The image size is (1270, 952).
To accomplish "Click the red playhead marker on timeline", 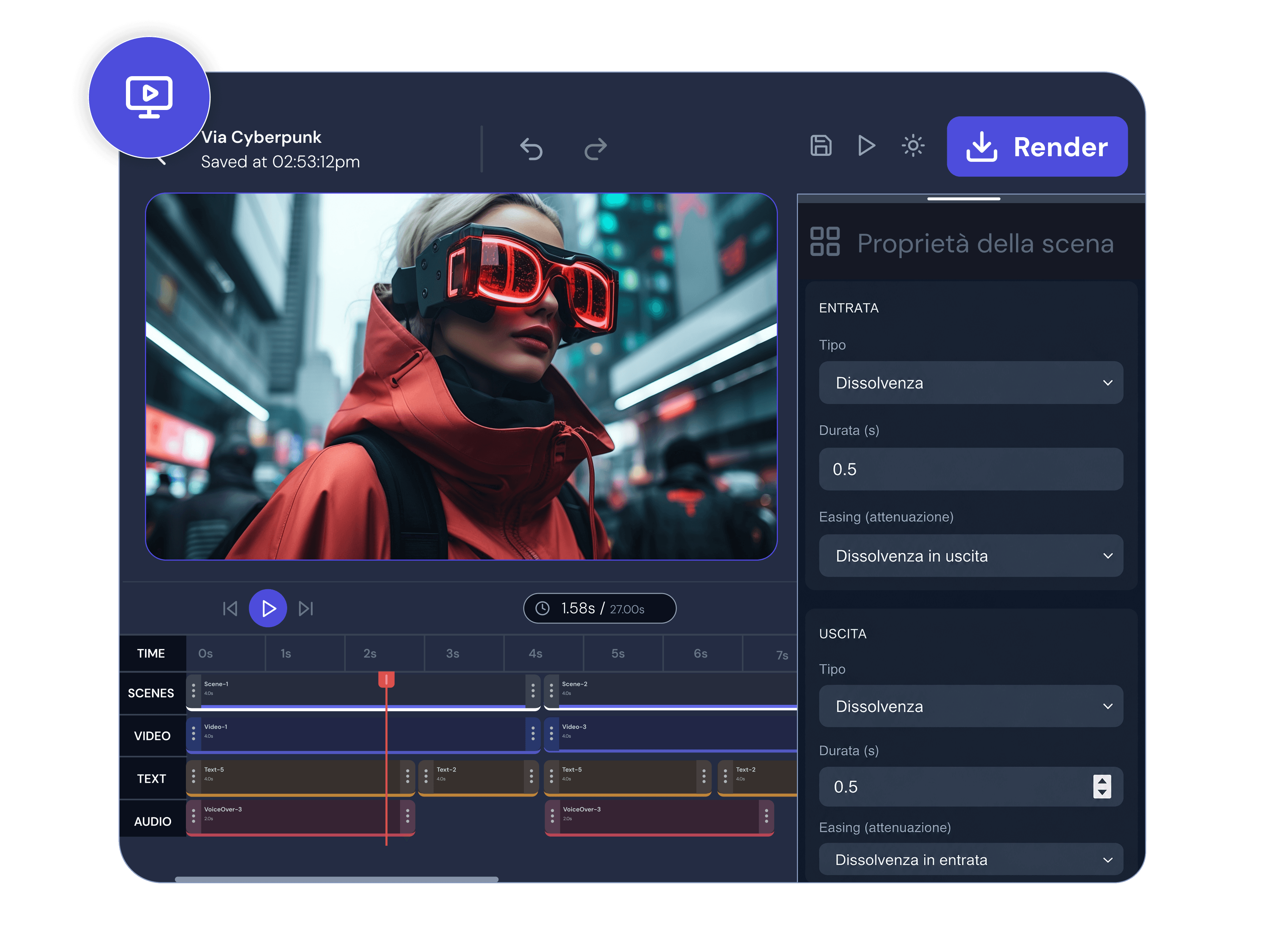I will tap(386, 680).
